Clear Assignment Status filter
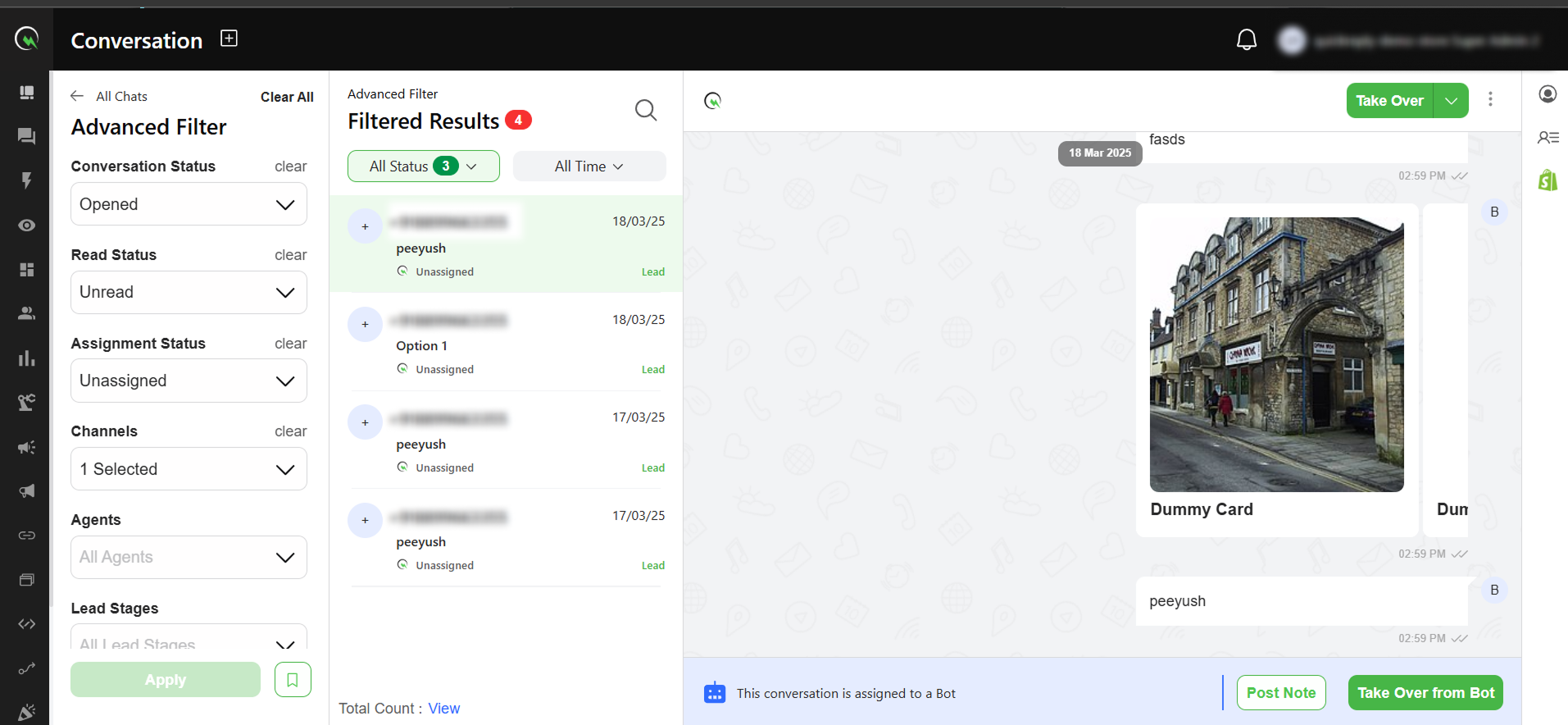The width and height of the screenshot is (1568, 725). (x=290, y=344)
